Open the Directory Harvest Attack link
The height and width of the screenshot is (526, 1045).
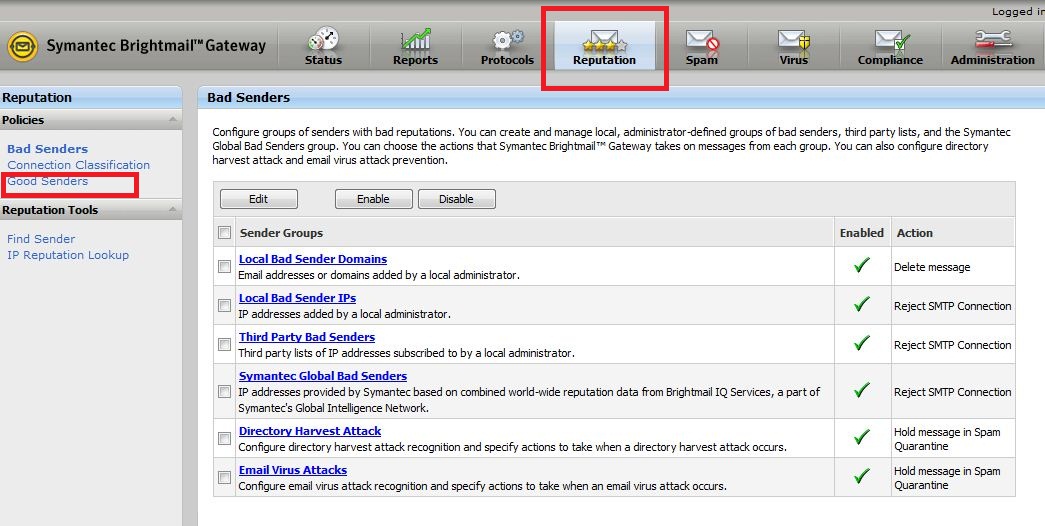pyautogui.click(x=310, y=431)
